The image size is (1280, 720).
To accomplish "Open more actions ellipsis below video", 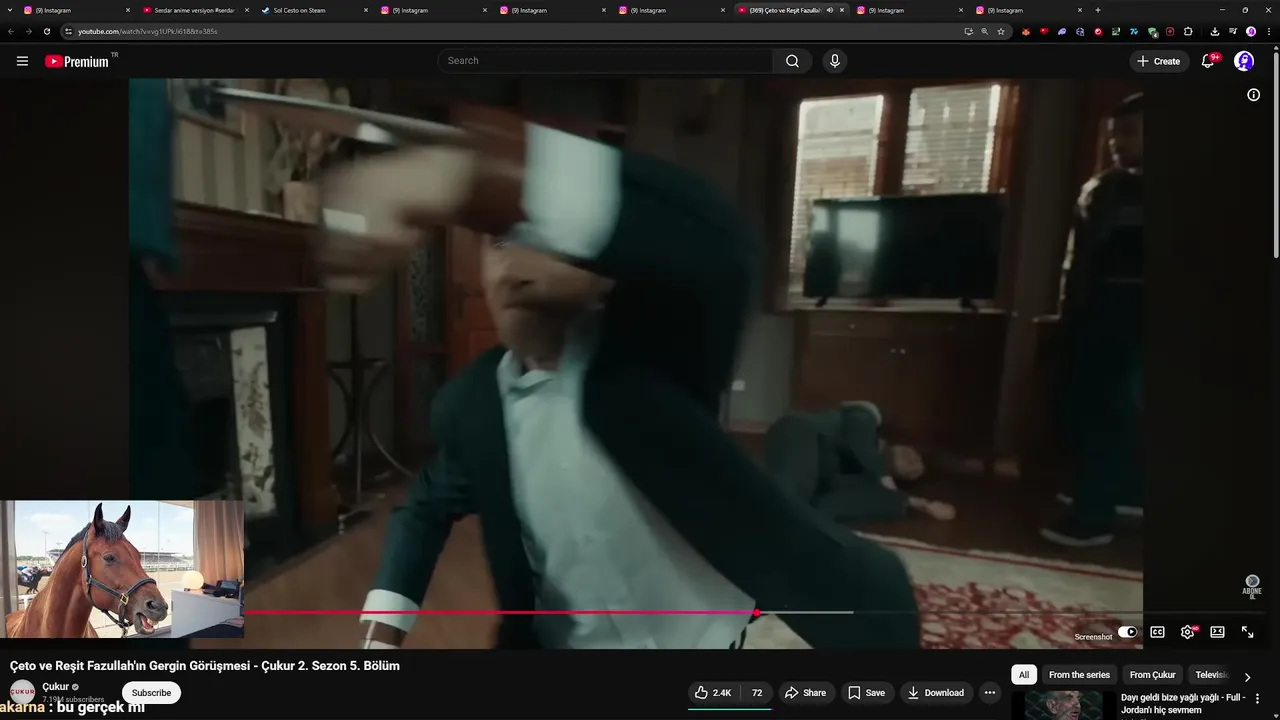I will tap(989, 692).
